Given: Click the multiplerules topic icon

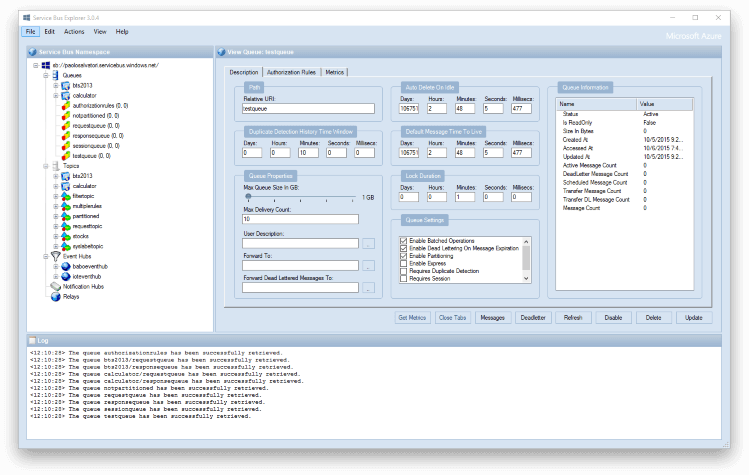Looking at the screenshot, I should point(66,206).
